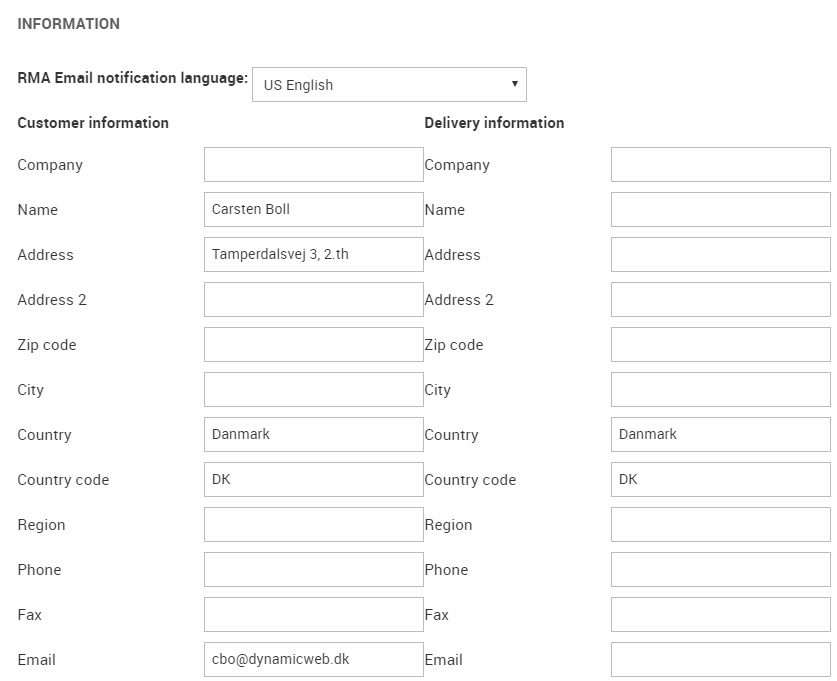
Task: Open the RMA Email notification language dropdown
Action: [x=389, y=85]
